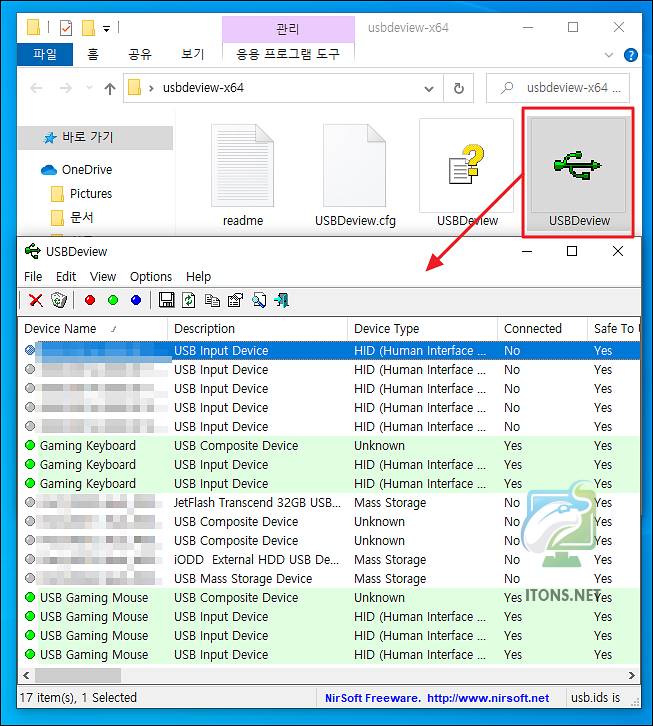The image size is (653, 726).
Task: Open the View menu in USBDeview
Action: [x=103, y=277]
